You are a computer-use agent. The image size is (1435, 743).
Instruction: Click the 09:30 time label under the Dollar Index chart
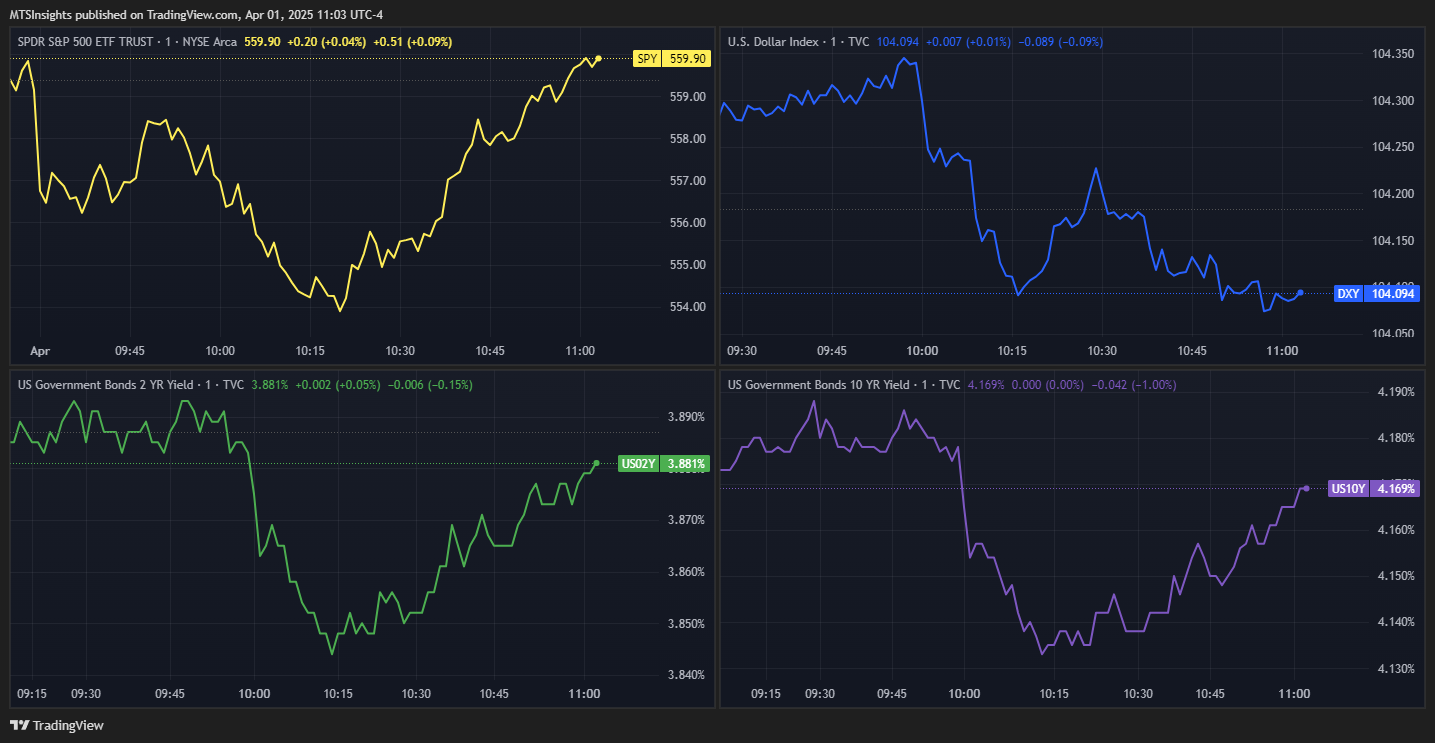[742, 351]
